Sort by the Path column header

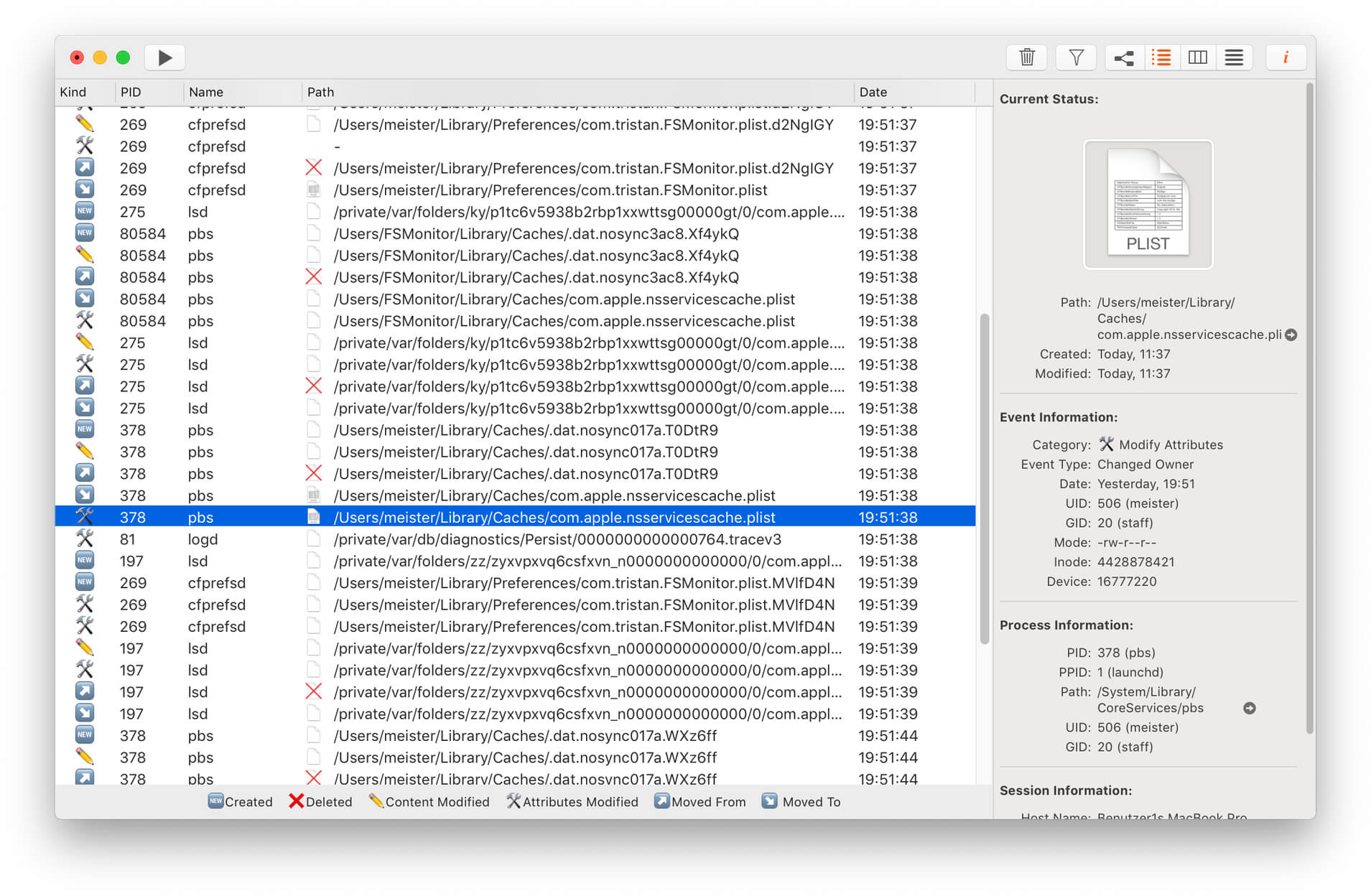click(x=577, y=92)
